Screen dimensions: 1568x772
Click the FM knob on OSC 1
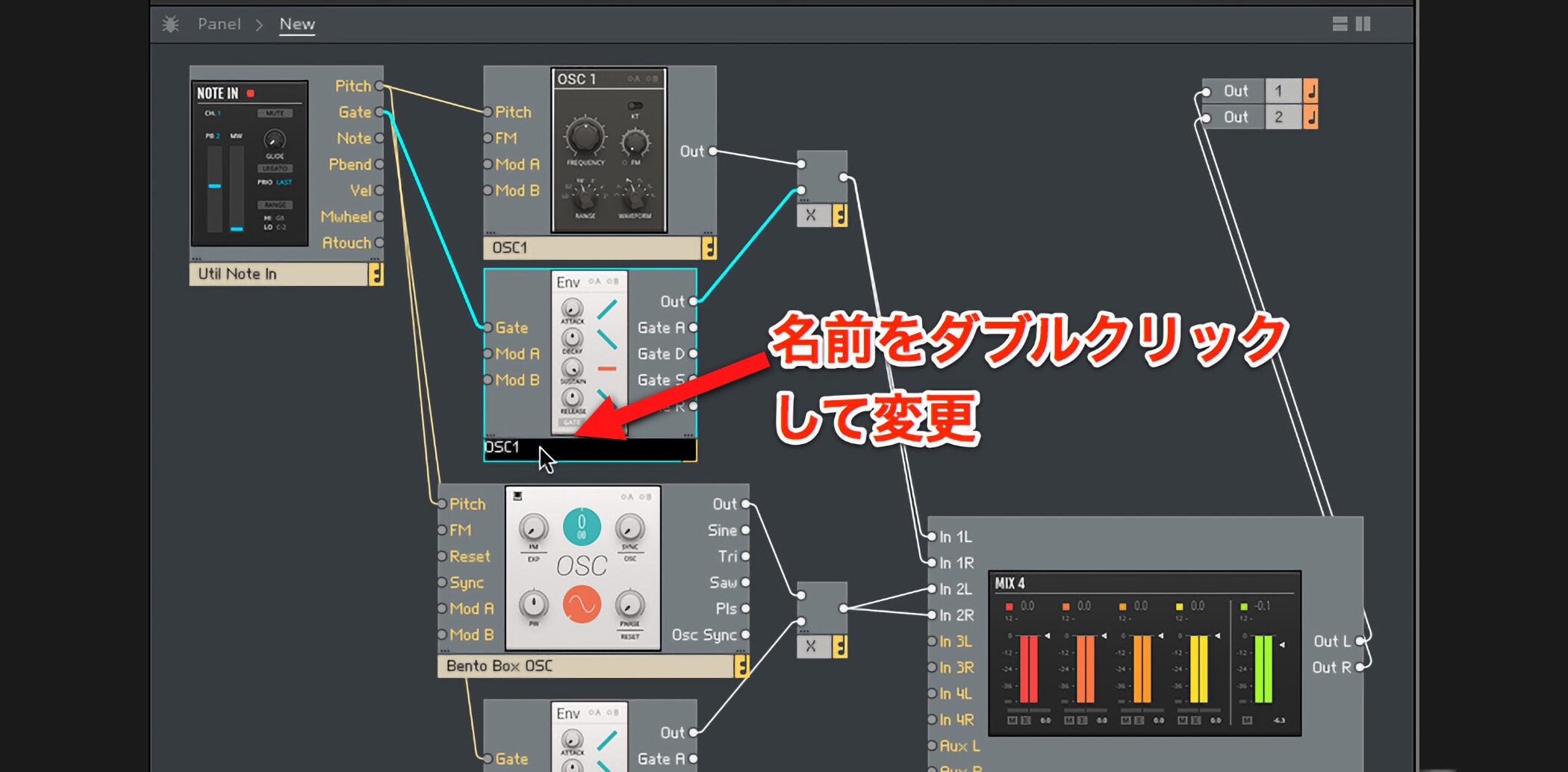[x=635, y=142]
